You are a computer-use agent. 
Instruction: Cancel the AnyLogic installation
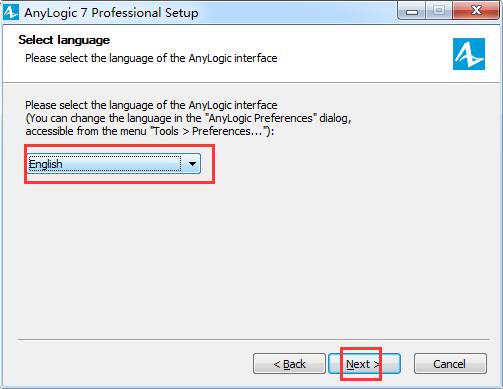(x=450, y=364)
